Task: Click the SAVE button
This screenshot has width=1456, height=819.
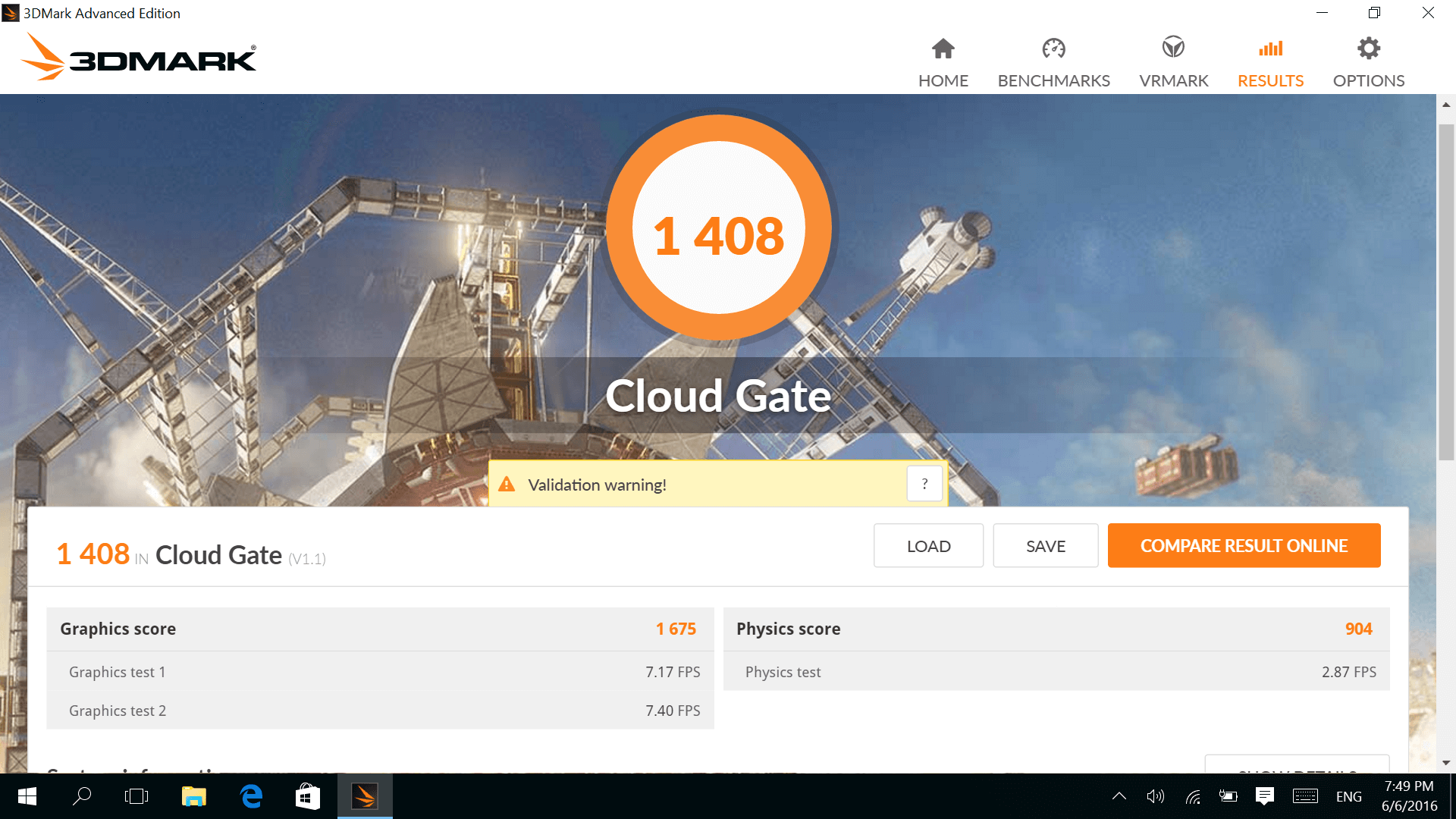Action: click(1045, 546)
